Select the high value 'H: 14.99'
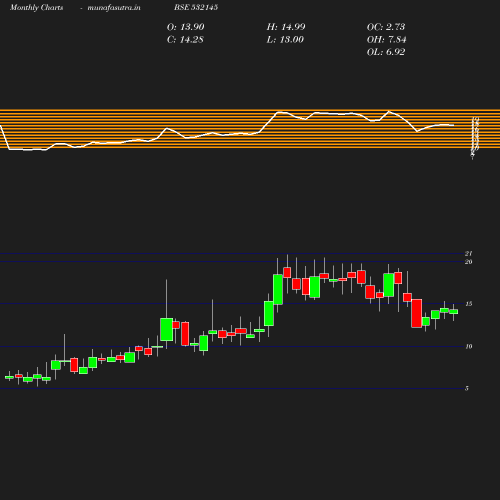The height and width of the screenshot is (500, 500). 286,27
